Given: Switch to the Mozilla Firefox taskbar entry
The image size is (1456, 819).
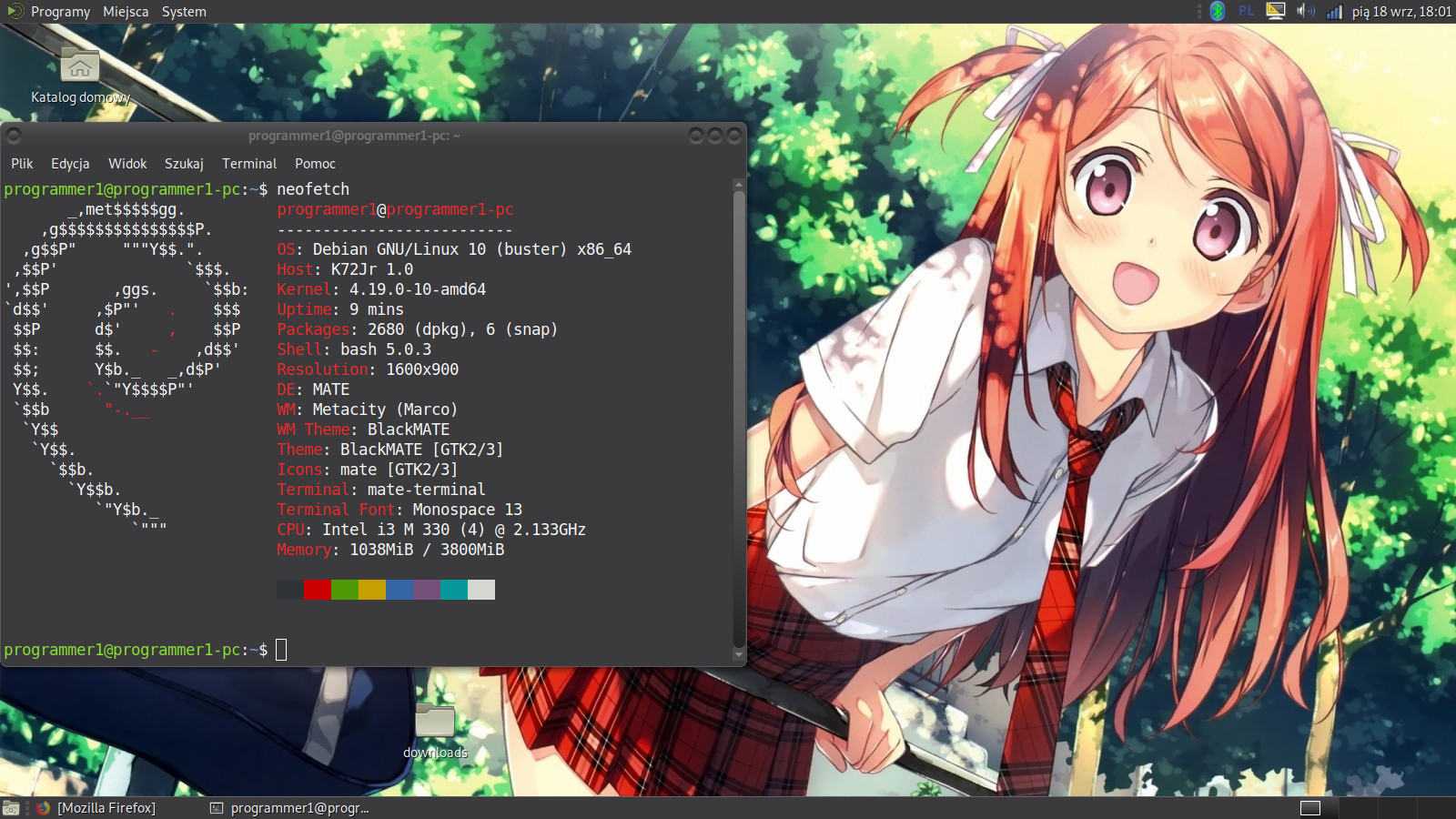Looking at the screenshot, I should (x=97, y=808).
